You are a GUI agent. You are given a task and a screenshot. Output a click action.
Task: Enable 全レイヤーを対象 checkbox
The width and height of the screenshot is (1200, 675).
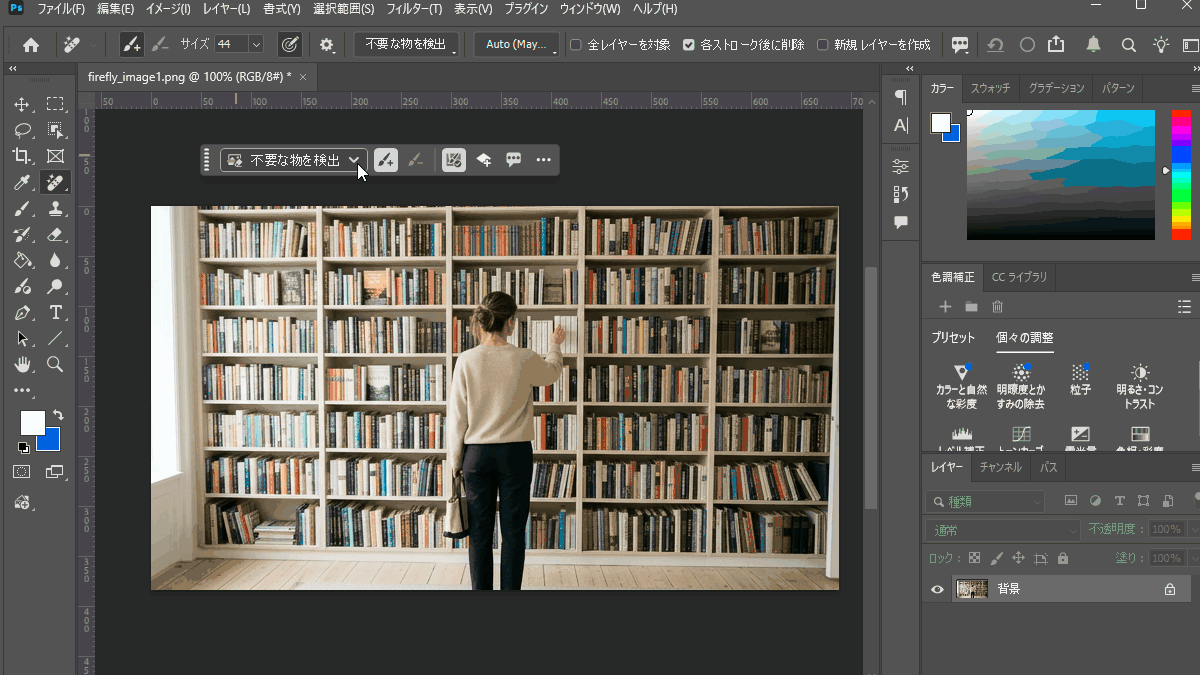576,45
